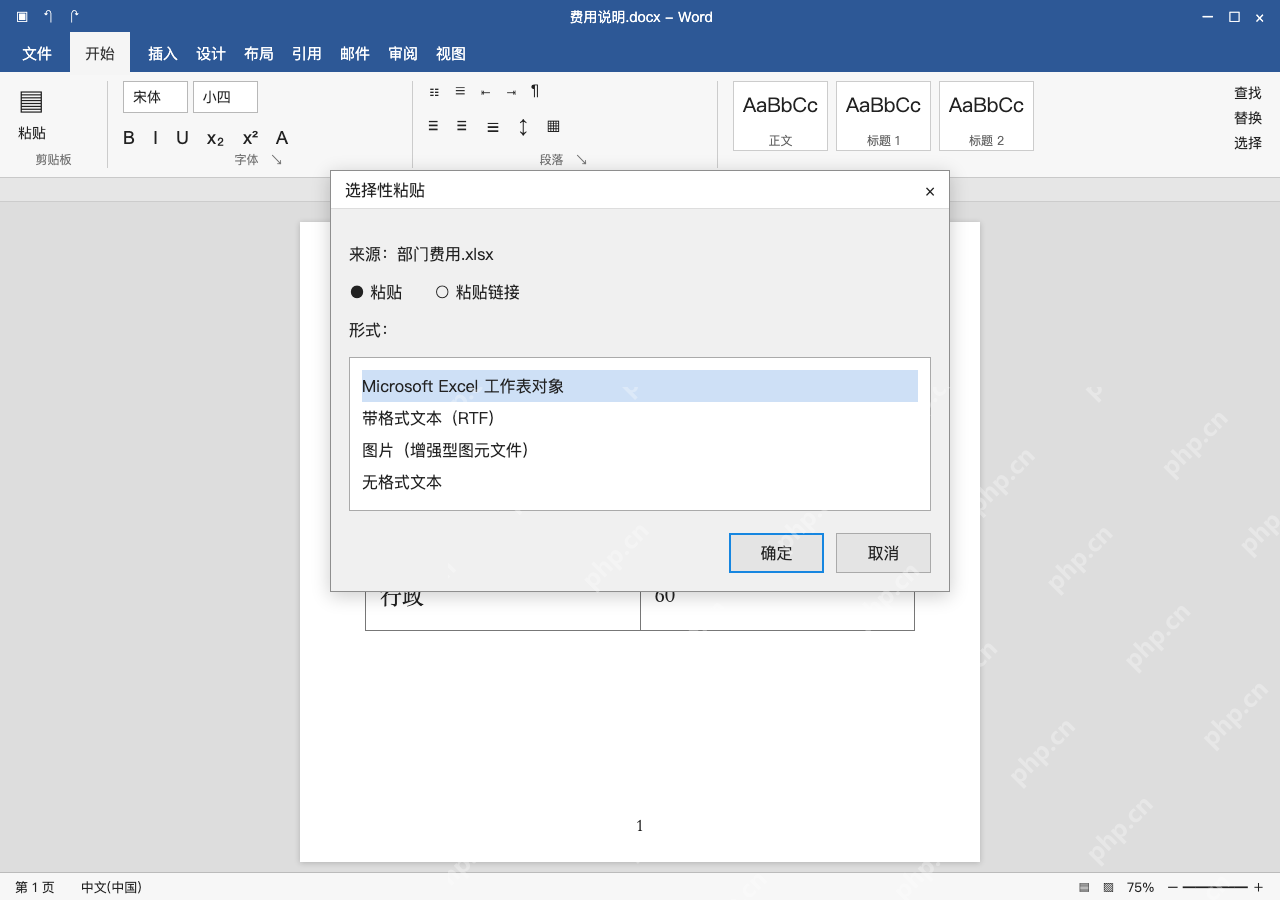Undo the last action
1280x900 pixels.
click(48, 17)
